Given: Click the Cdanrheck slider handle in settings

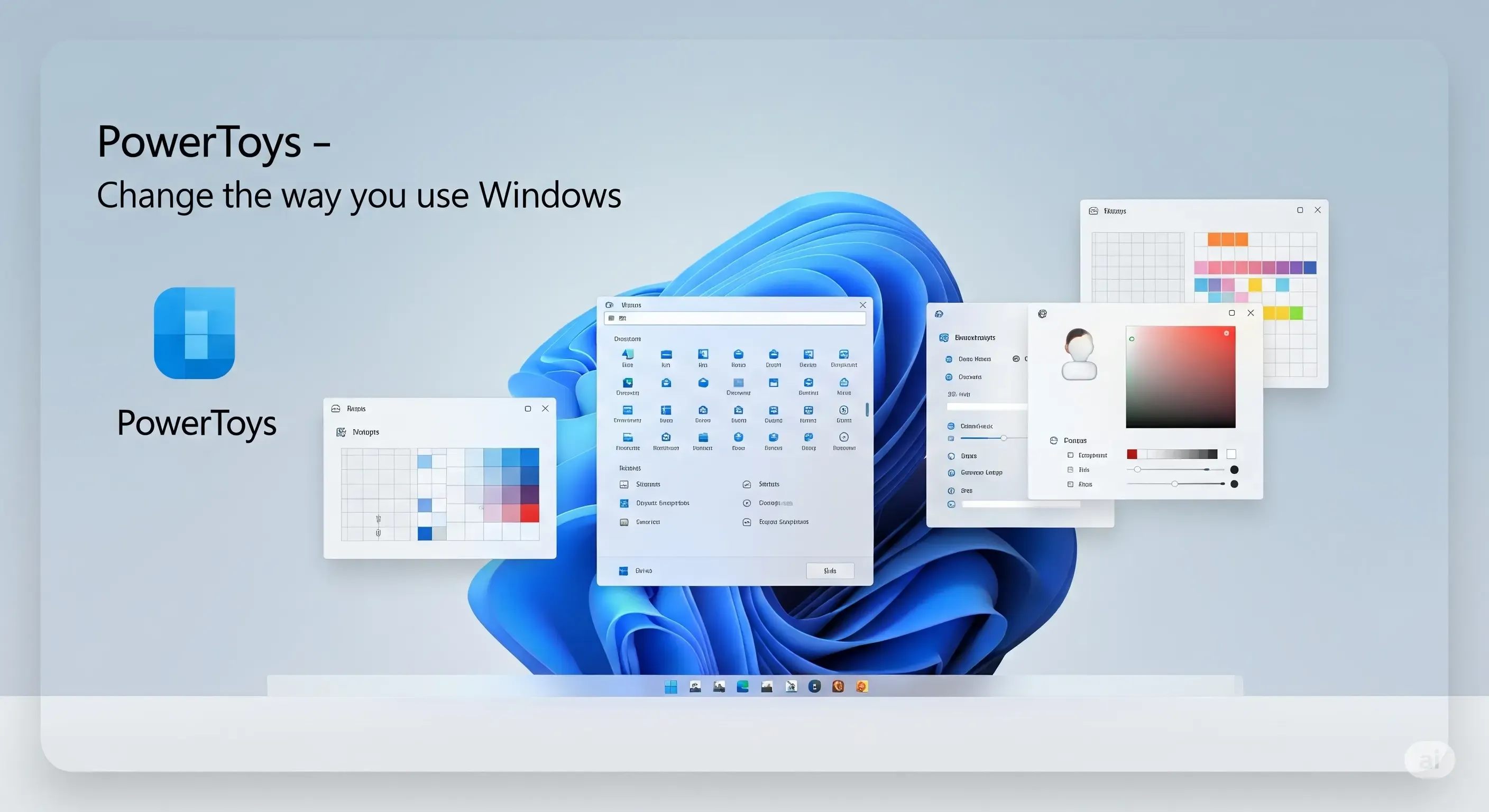Looking at the screenshot, I should point(1004,438).
